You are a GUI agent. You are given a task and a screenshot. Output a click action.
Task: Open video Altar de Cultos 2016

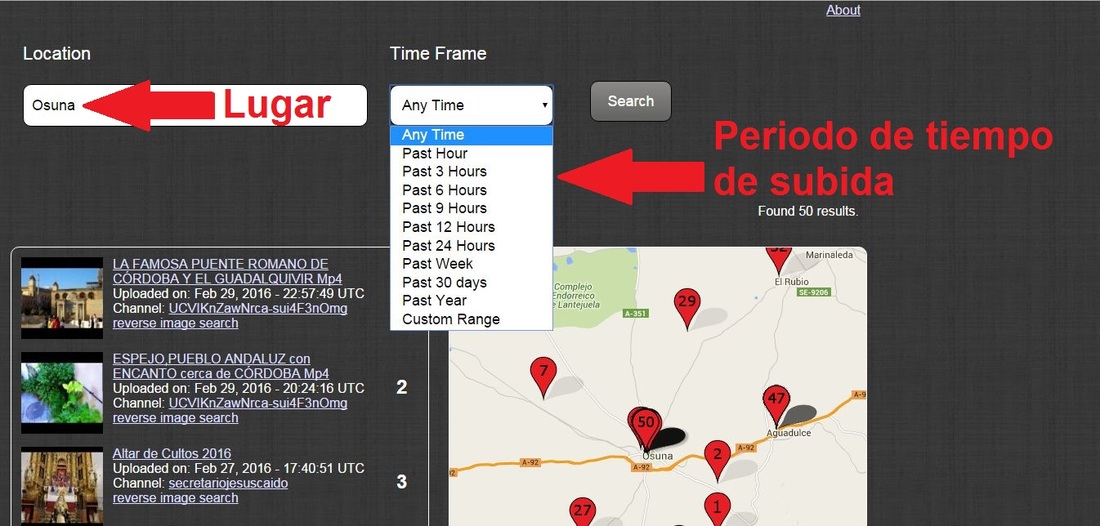coord(171,454)
